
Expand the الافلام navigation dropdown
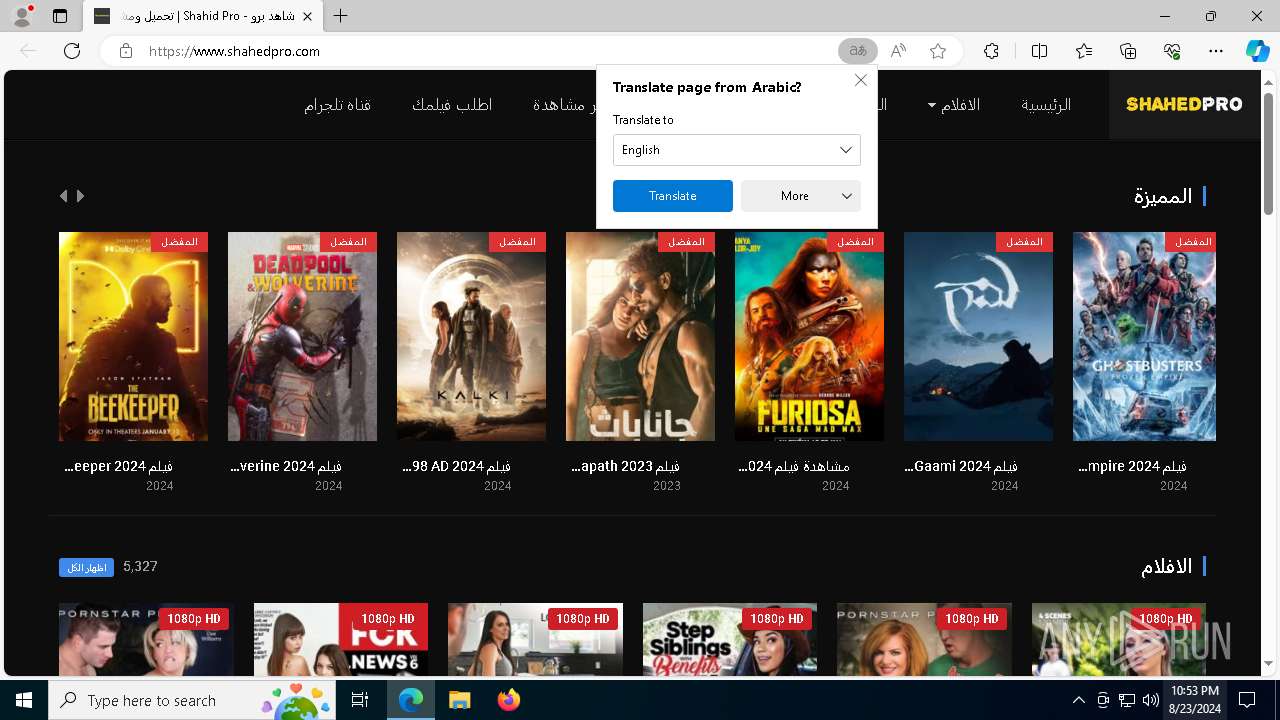pos(953,105)
